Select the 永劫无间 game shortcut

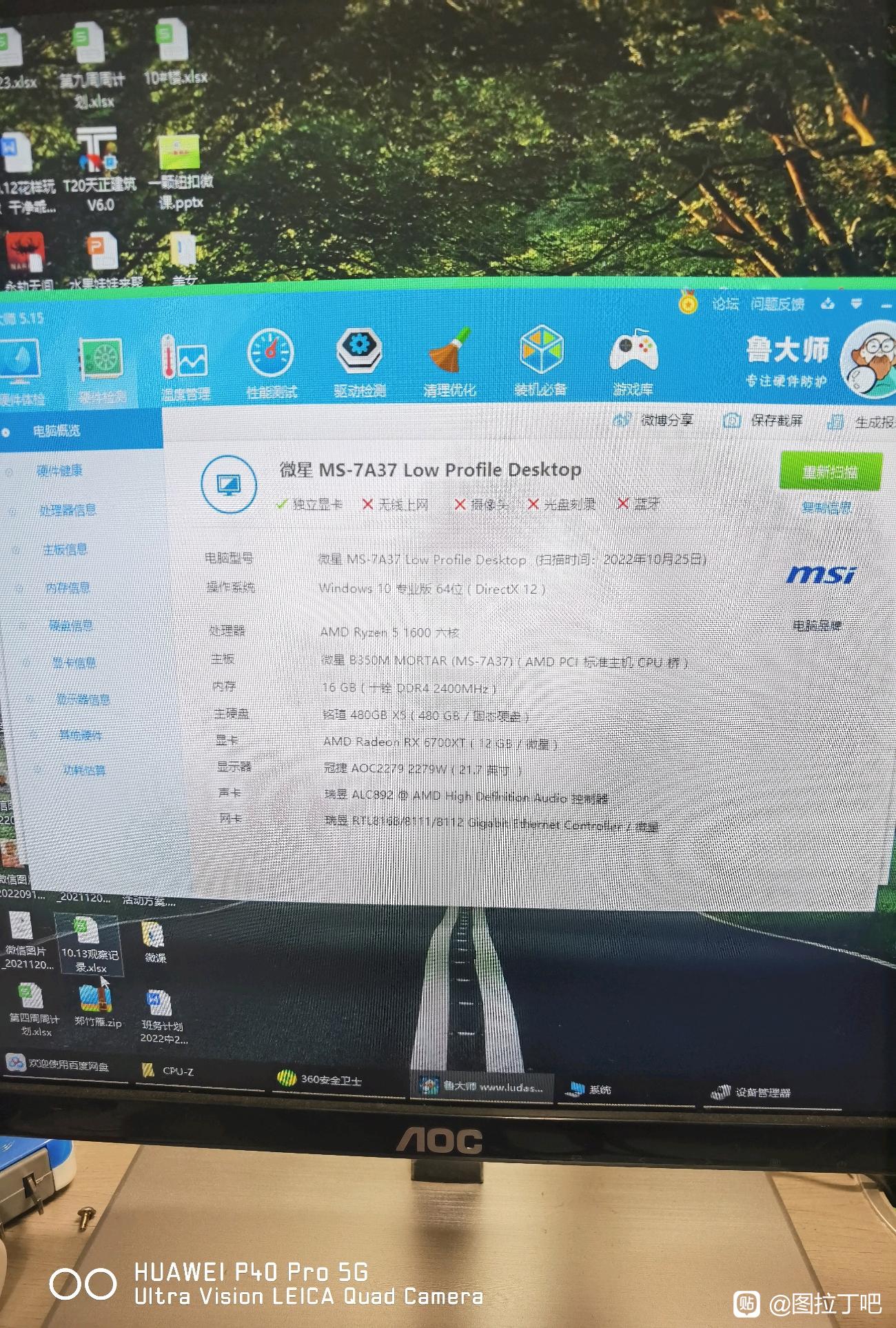[28, 261]
